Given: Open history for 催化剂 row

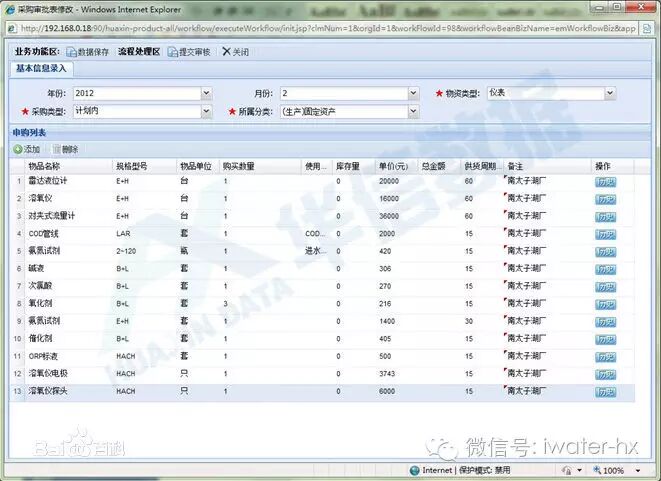Looking at the screenshot, I should 605,339.
